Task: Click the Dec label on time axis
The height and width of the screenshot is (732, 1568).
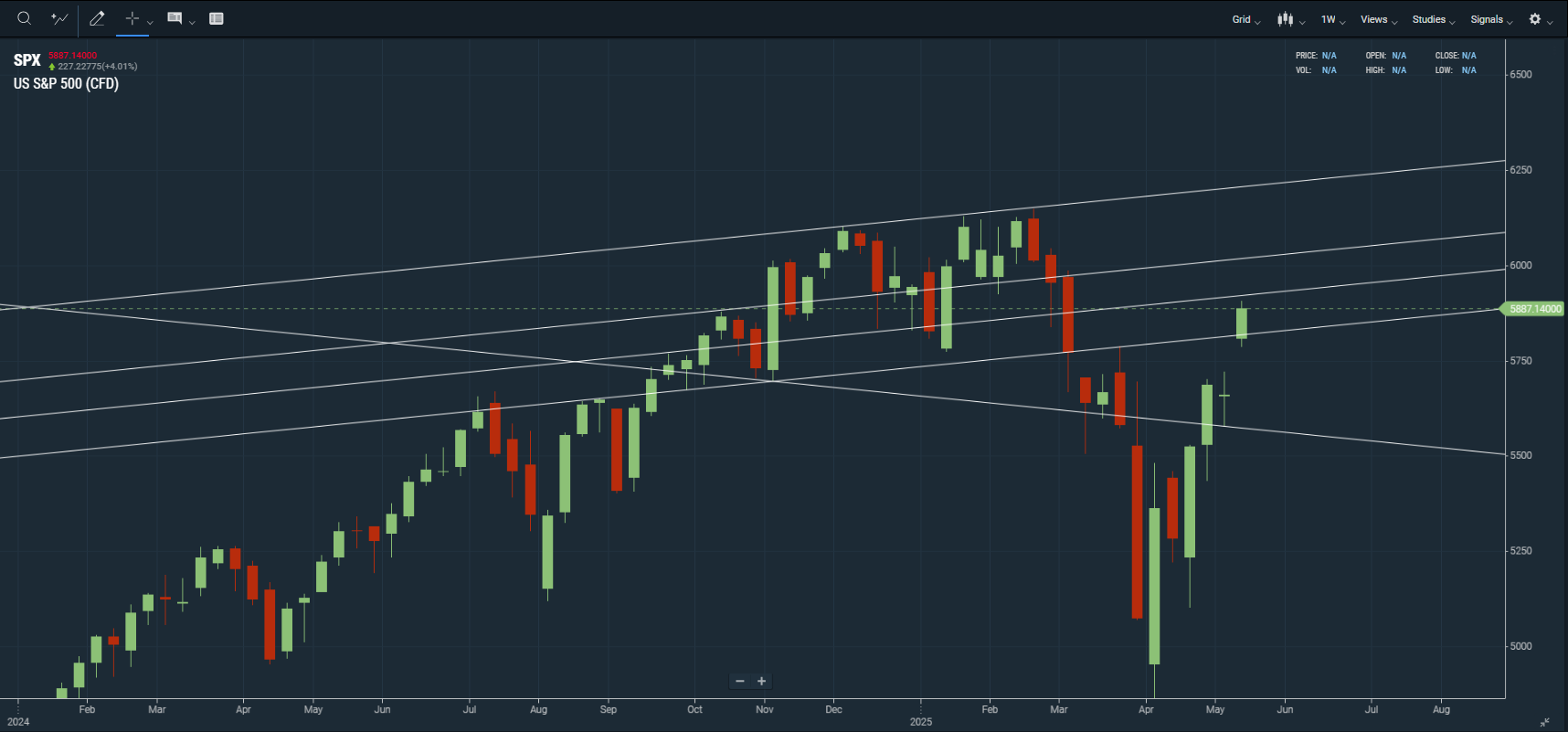Action: coord(833,709)
